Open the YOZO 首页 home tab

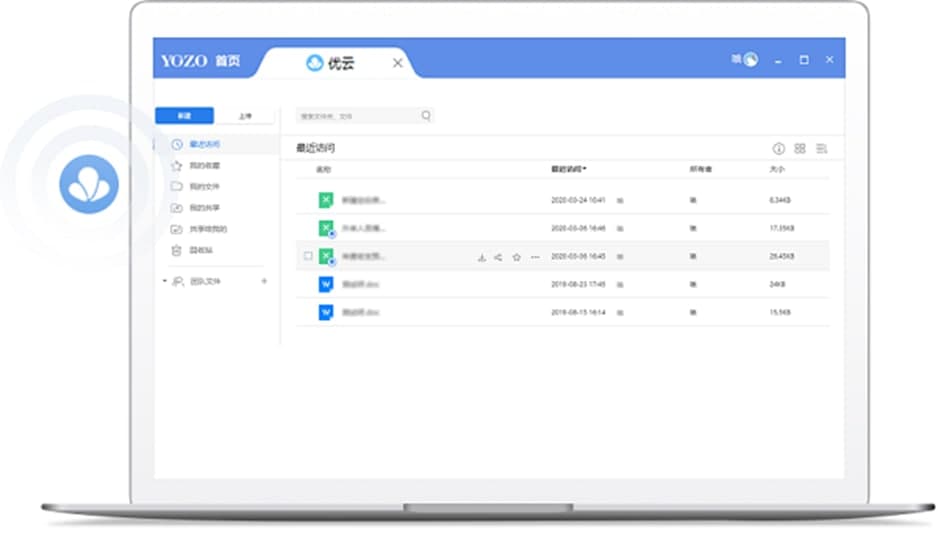coord(200,60)
